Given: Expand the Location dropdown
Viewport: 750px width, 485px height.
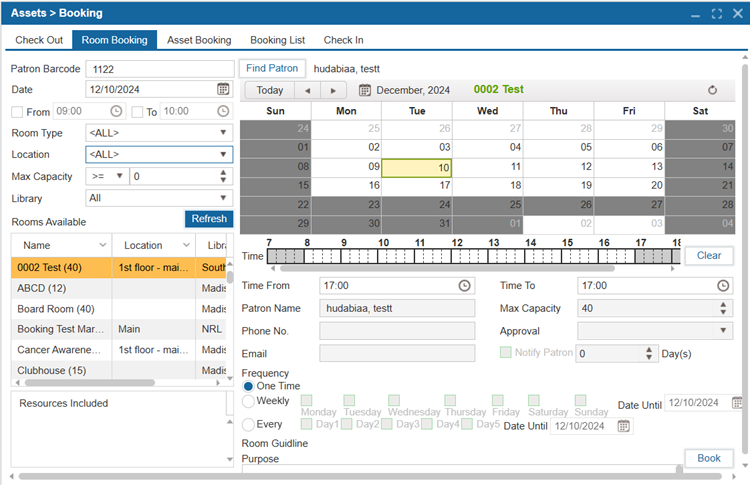Looking at the screenshot, I should tap(223, 154).
